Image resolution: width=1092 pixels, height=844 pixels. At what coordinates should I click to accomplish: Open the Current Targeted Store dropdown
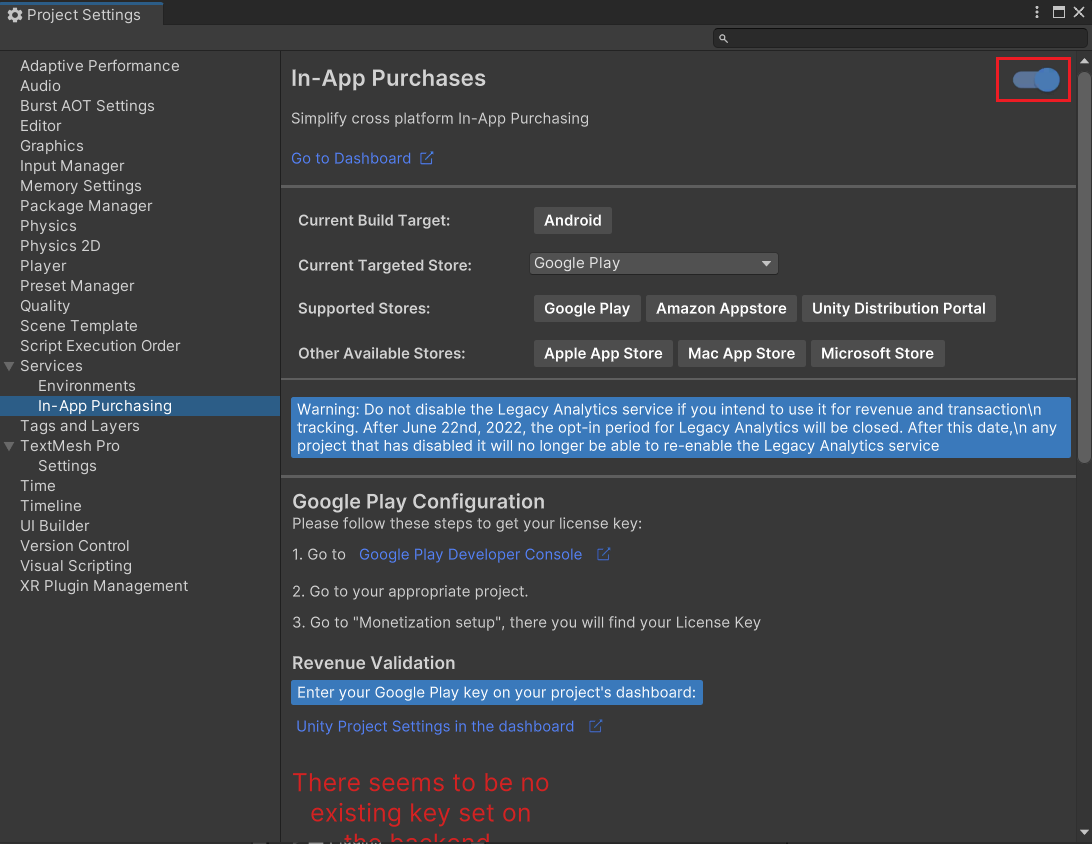pyautogui.click(x=653, y=263)
